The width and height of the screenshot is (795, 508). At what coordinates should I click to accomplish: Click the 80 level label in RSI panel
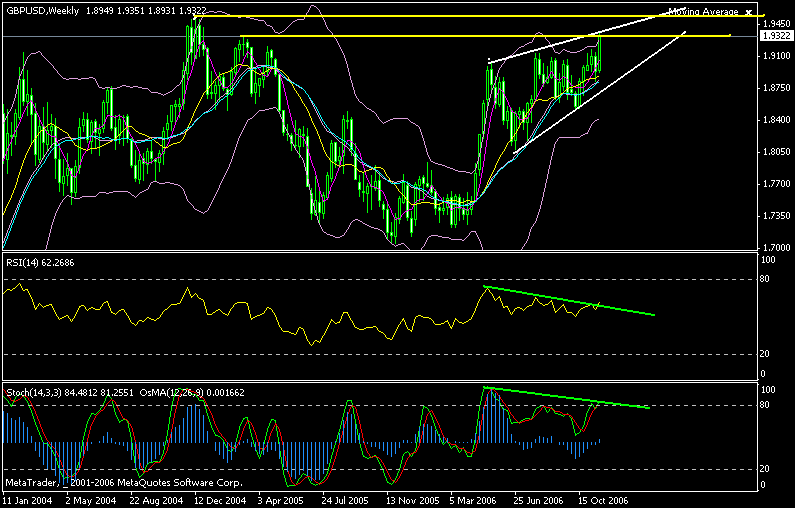coord(764,279)
